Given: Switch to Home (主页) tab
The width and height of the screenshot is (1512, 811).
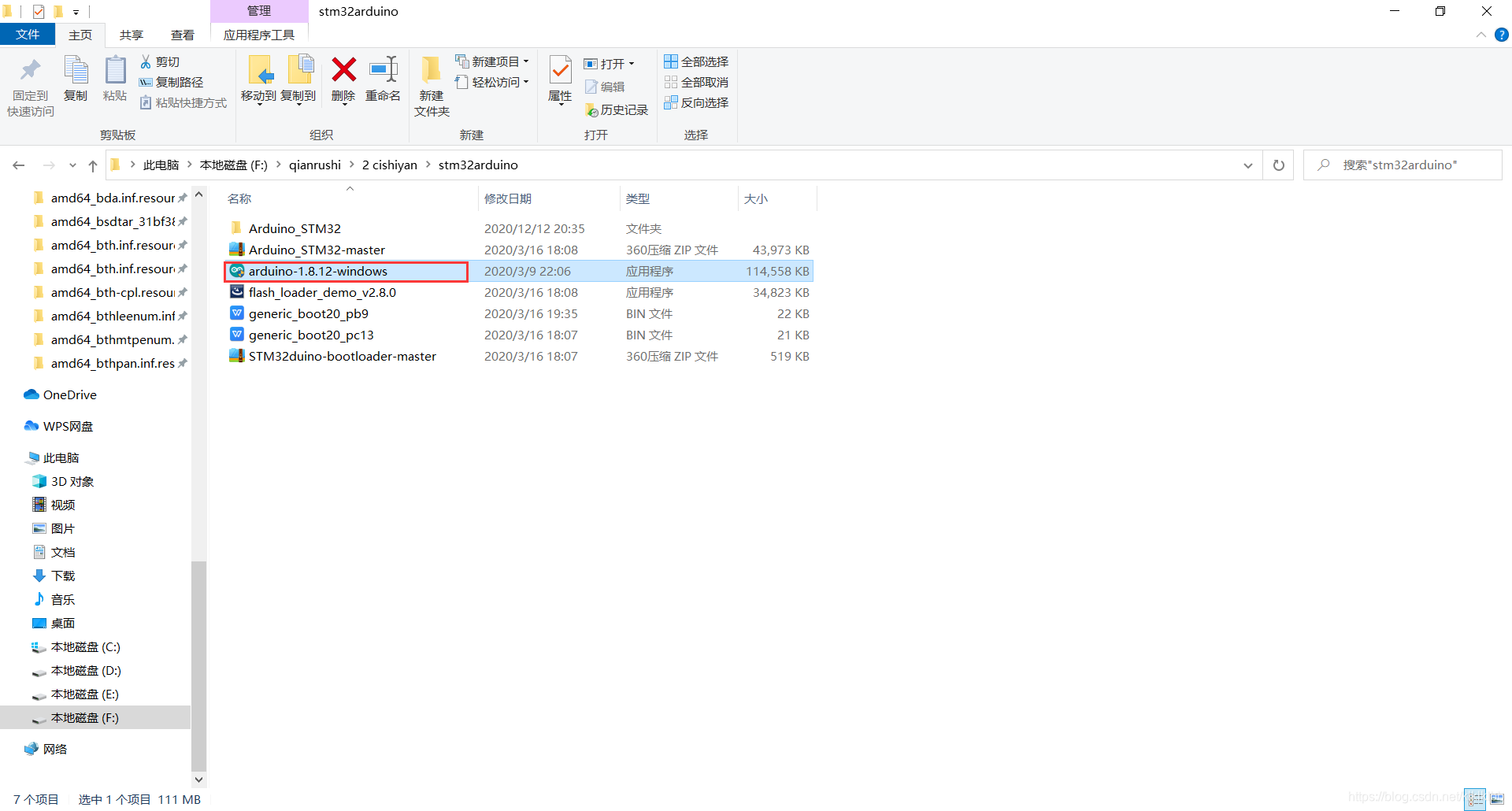Looking at the screenshot, I should [80, 35].
